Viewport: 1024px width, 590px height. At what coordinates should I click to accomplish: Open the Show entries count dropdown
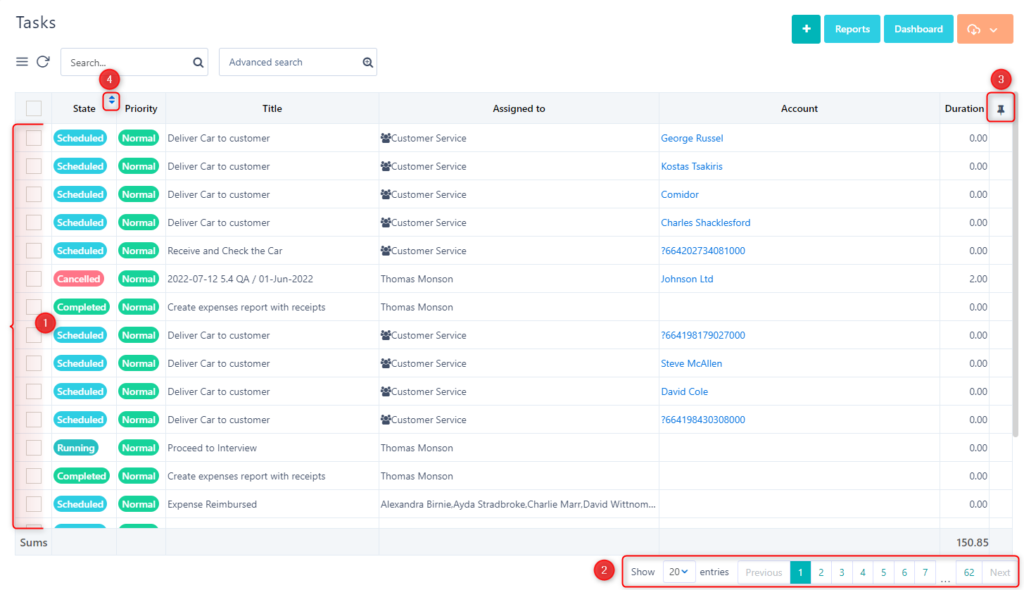click(x=679, y=571)
